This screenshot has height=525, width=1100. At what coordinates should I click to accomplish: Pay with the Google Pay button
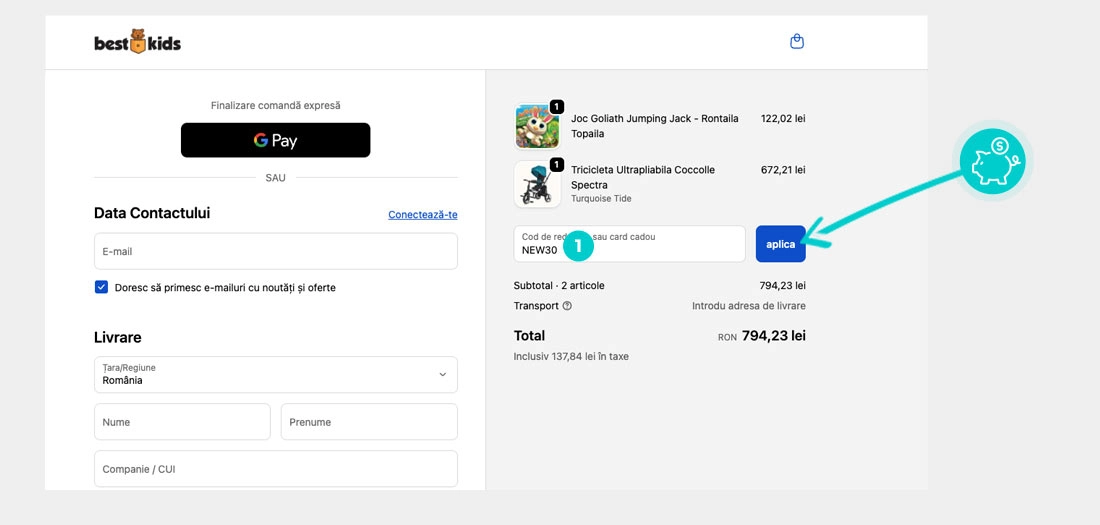[x=275, y=140]
